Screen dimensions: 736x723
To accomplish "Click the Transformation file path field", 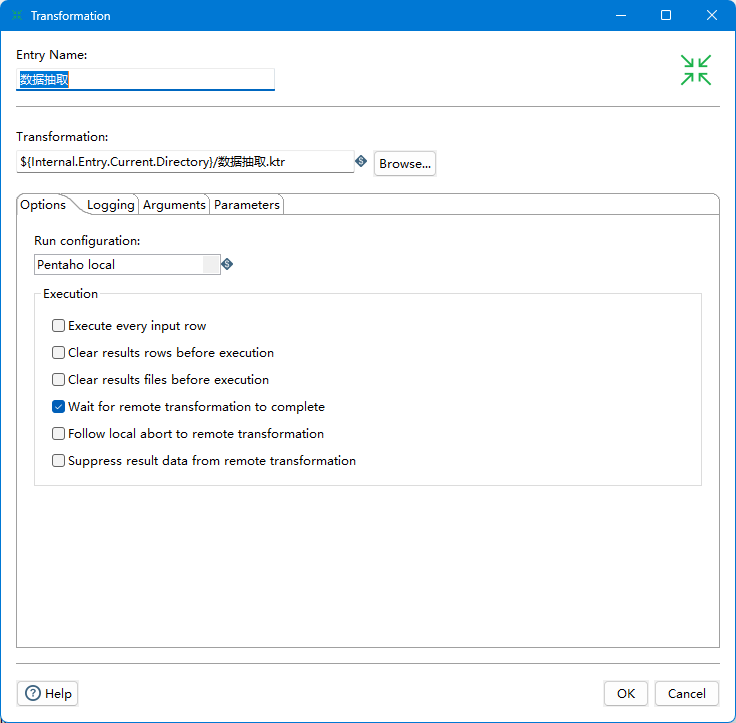I will click(185, 161).
